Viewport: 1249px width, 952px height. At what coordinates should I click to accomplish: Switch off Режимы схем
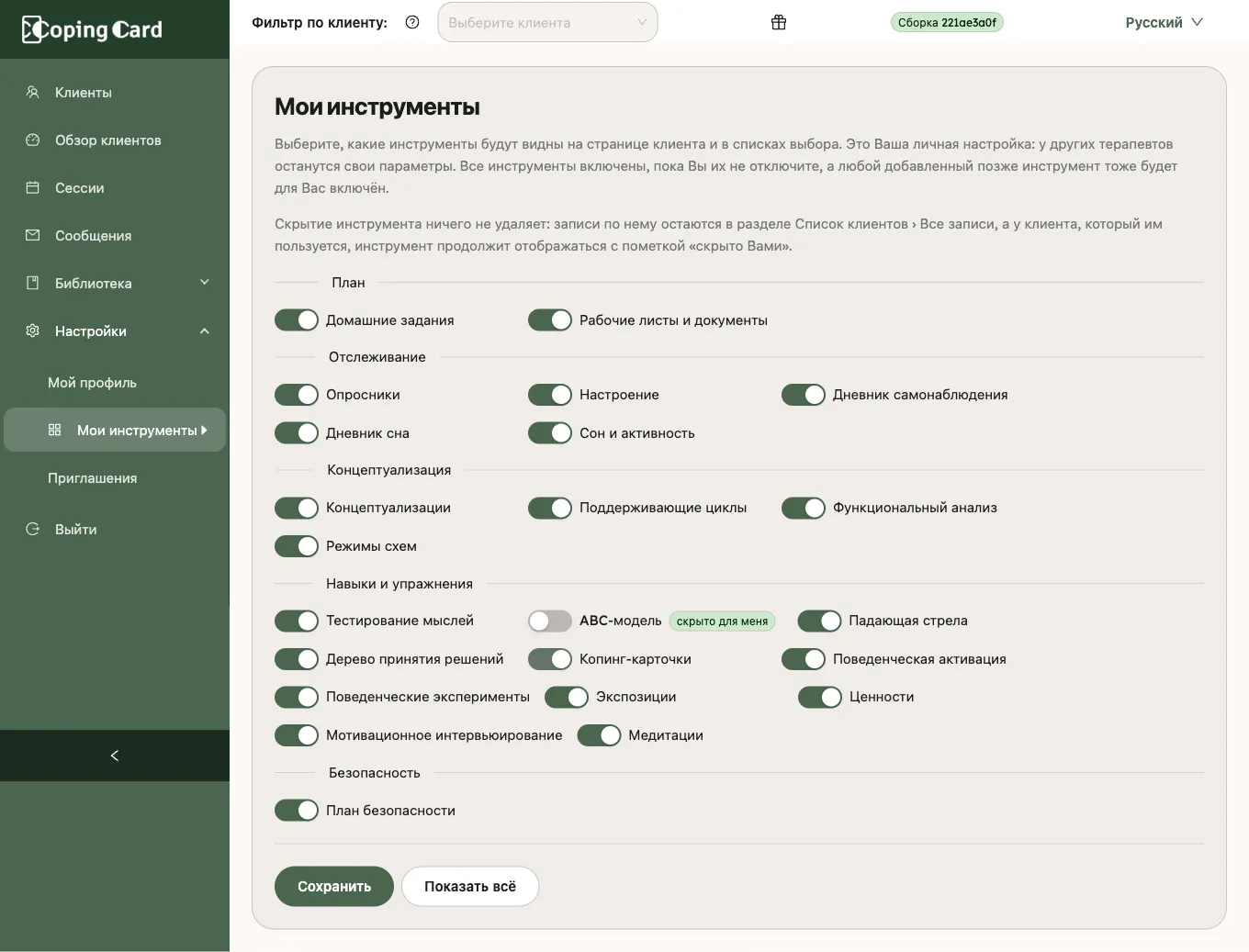point(297,546)
